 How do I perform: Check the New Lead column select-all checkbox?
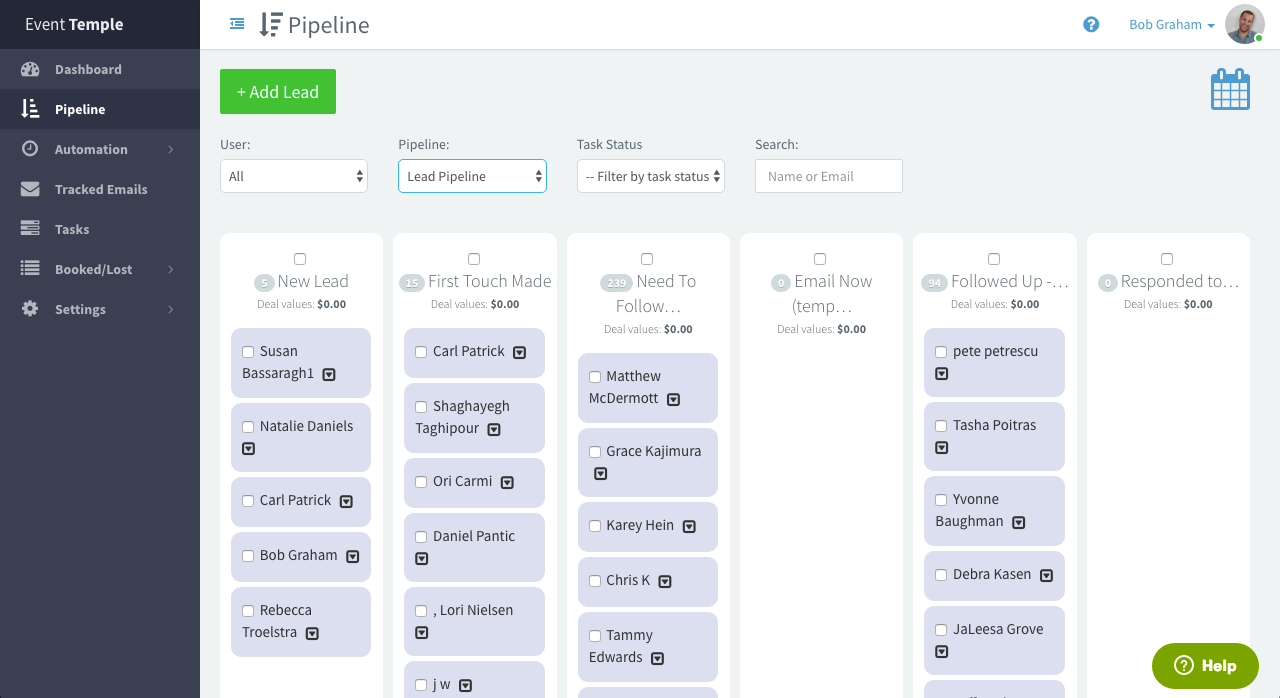[x=300, y=259]
